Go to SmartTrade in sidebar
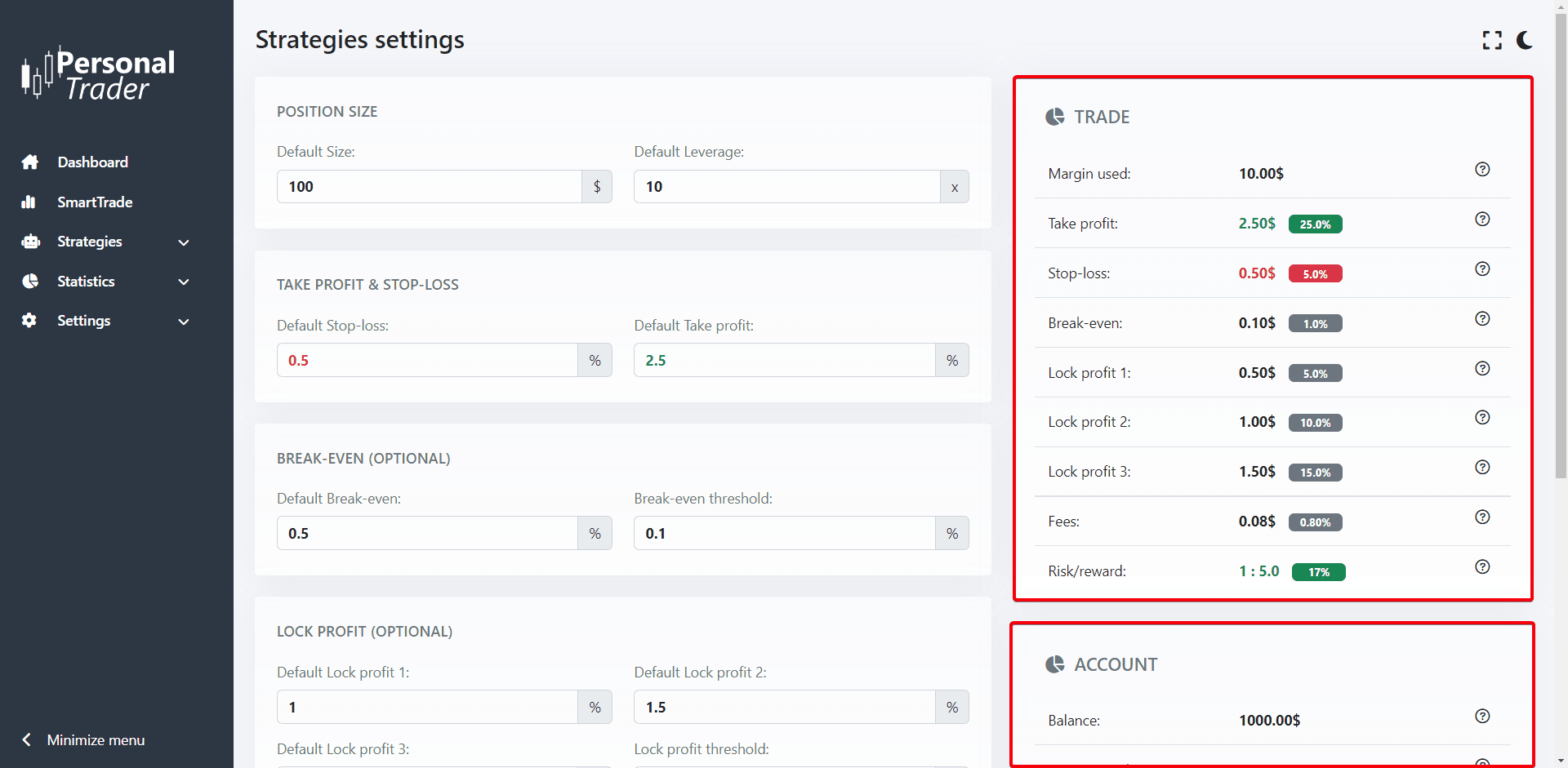The image size is (1568, 768). coord(94,202)
